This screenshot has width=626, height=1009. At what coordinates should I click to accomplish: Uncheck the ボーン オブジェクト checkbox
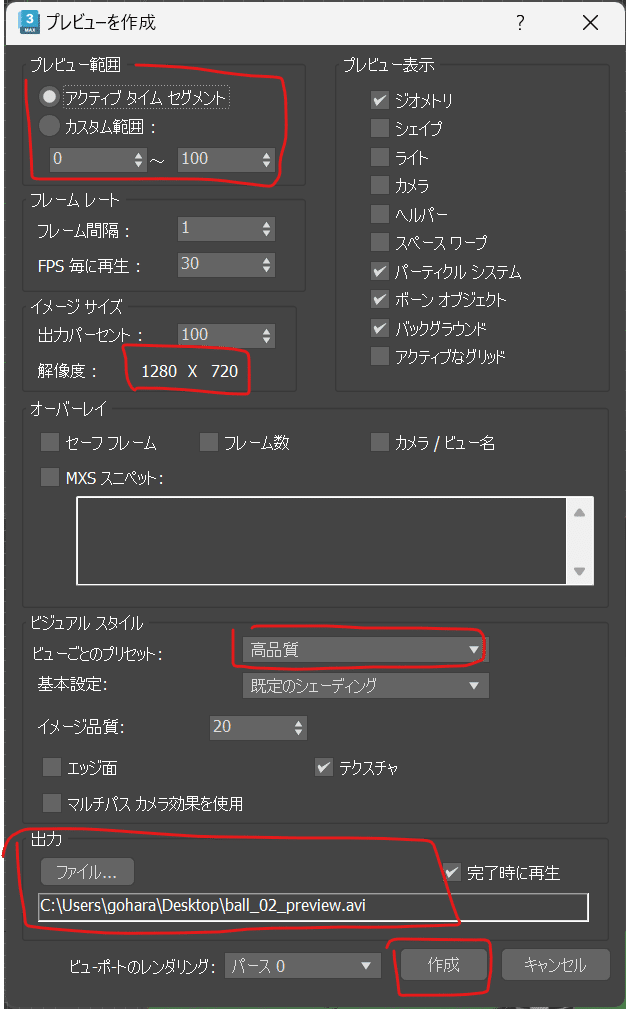380,299
